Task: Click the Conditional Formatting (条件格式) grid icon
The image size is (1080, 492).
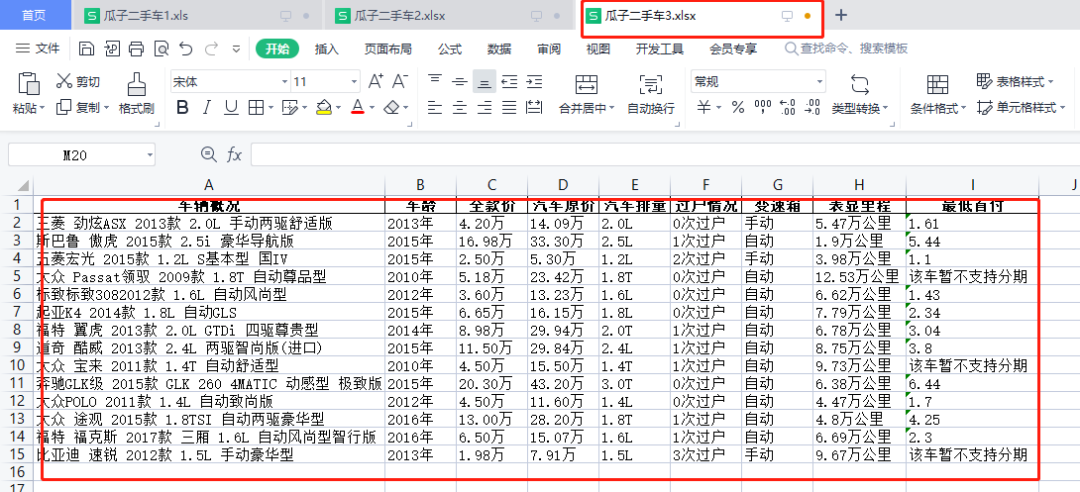Action: [937, 84]
